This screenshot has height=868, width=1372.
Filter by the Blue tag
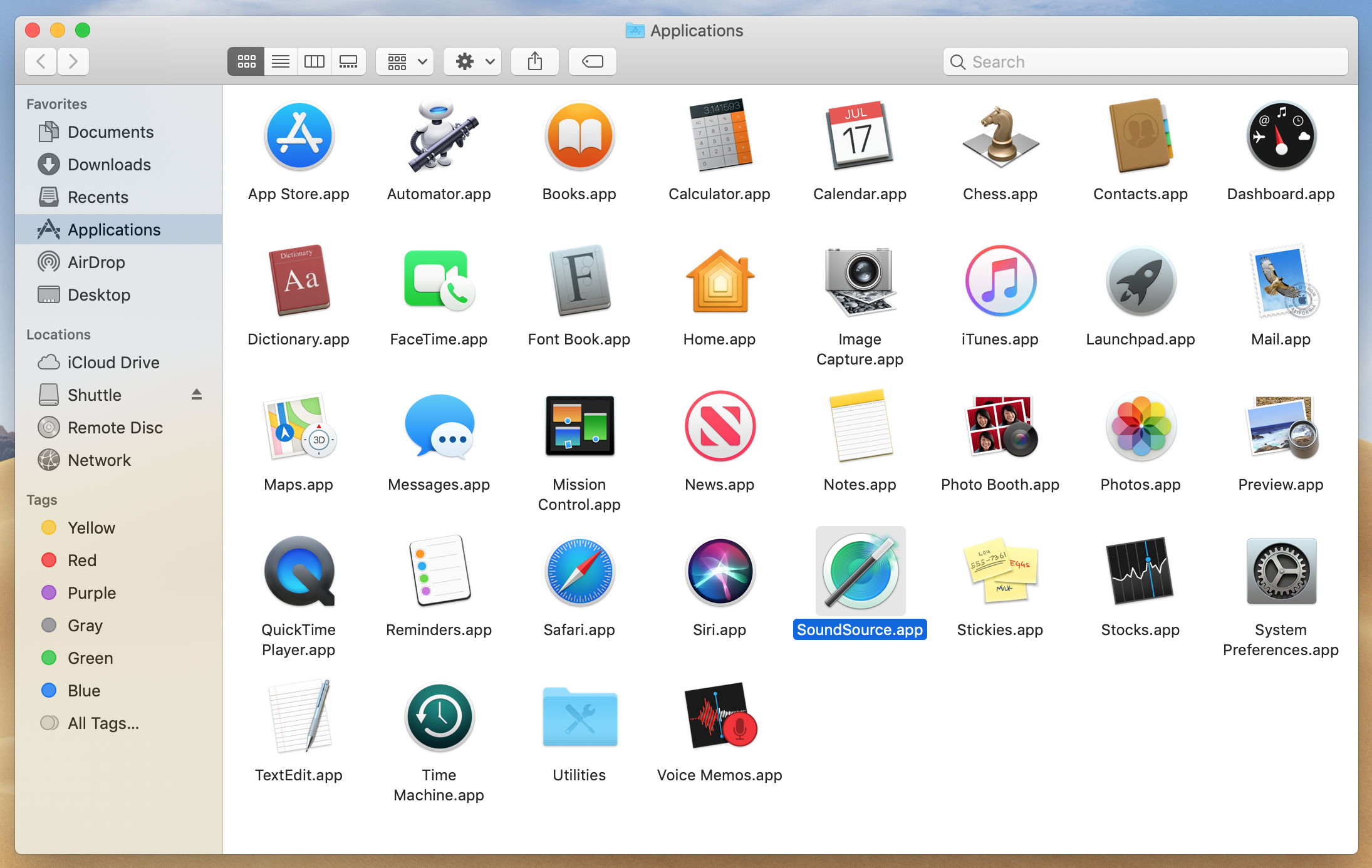point(119,691)
